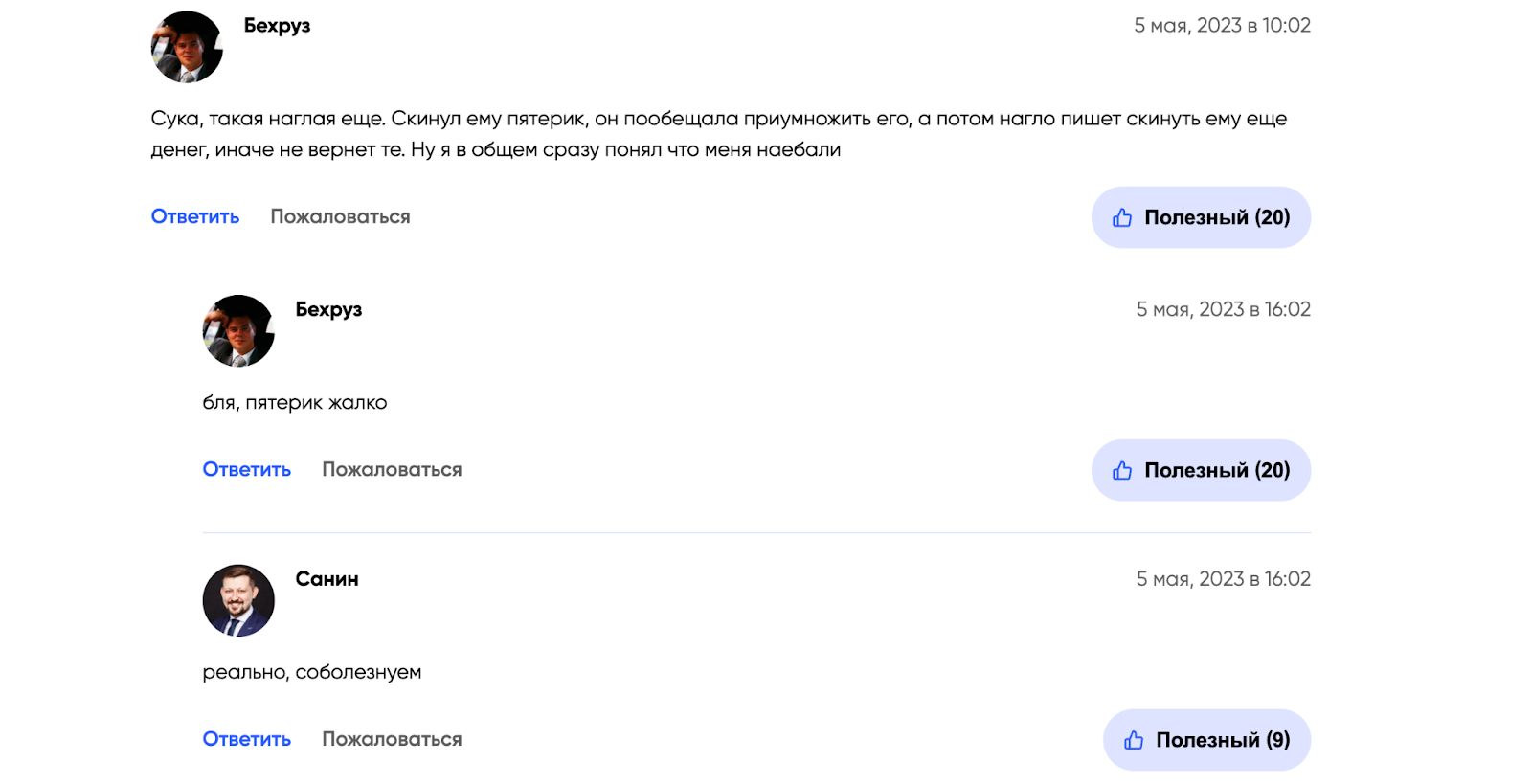Open Бехруз's avatar on the top comment
The image size is (1532, 784).
(187, 48)
